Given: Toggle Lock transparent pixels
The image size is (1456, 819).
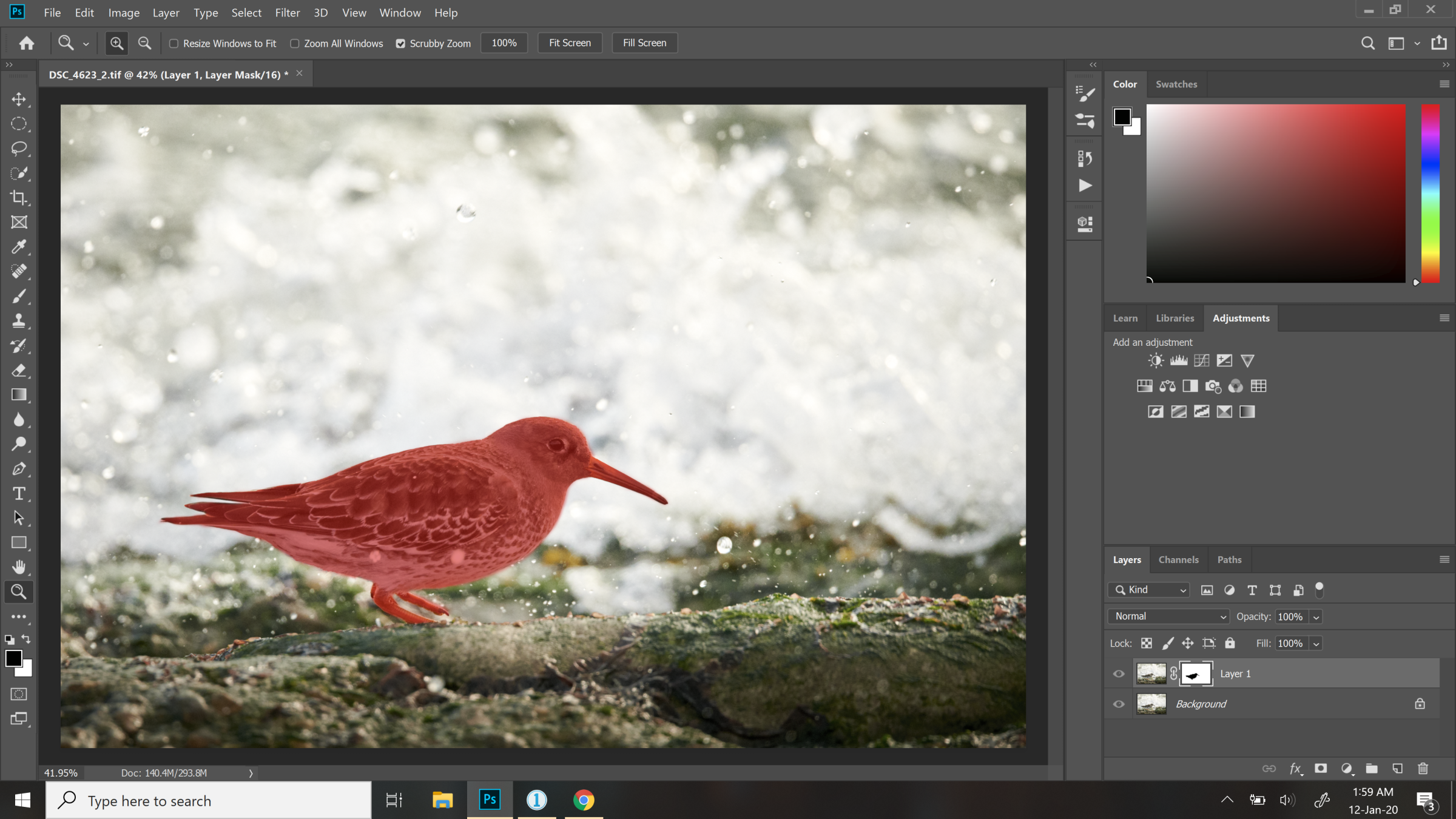Looking at the screenshot, I should point(1147,644).
